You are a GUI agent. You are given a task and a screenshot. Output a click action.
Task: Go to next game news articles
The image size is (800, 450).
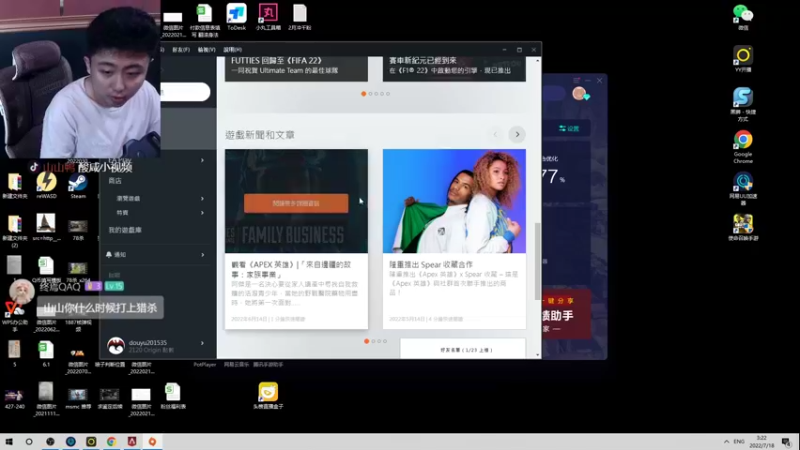point(517,135)
